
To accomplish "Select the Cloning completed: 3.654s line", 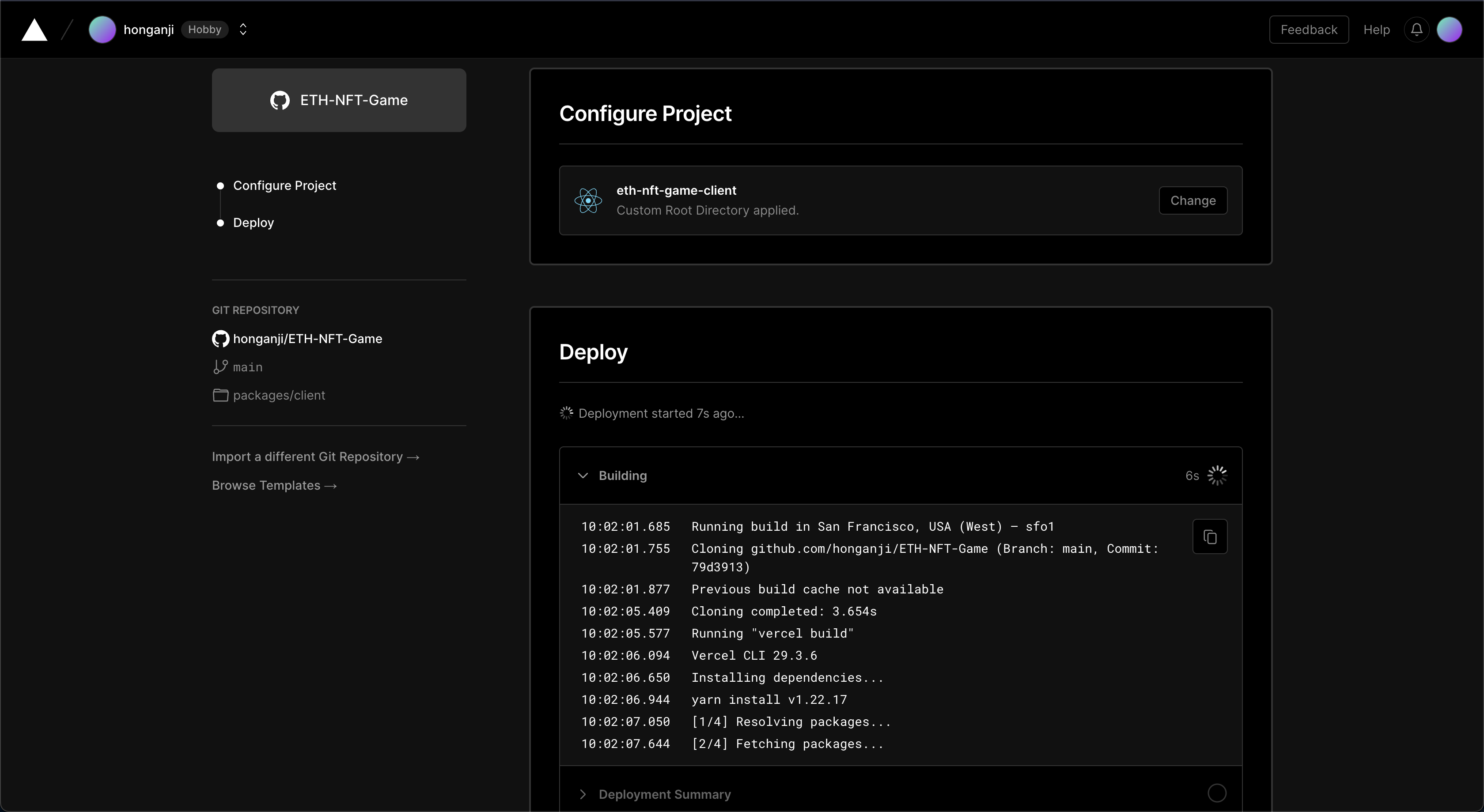I will coord(784,611).
